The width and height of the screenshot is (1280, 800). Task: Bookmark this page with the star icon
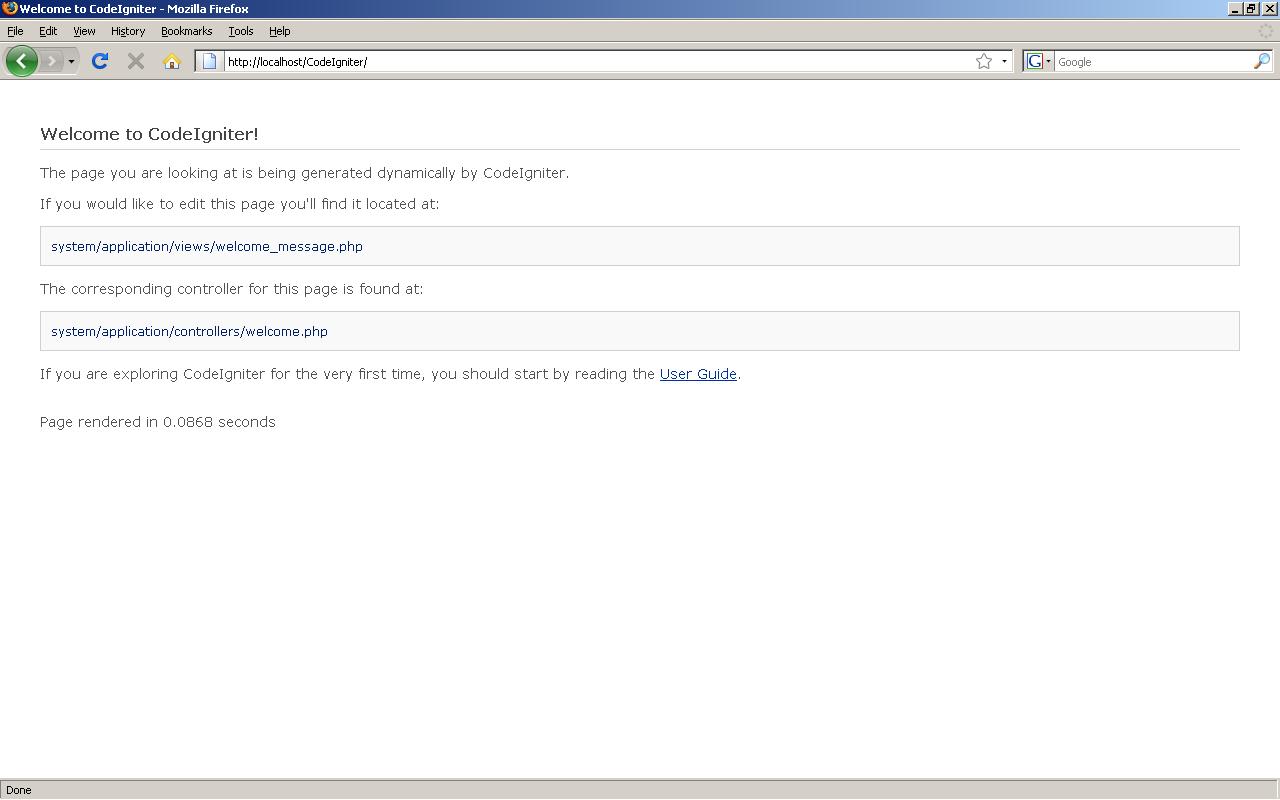click(x=984, y=61)
